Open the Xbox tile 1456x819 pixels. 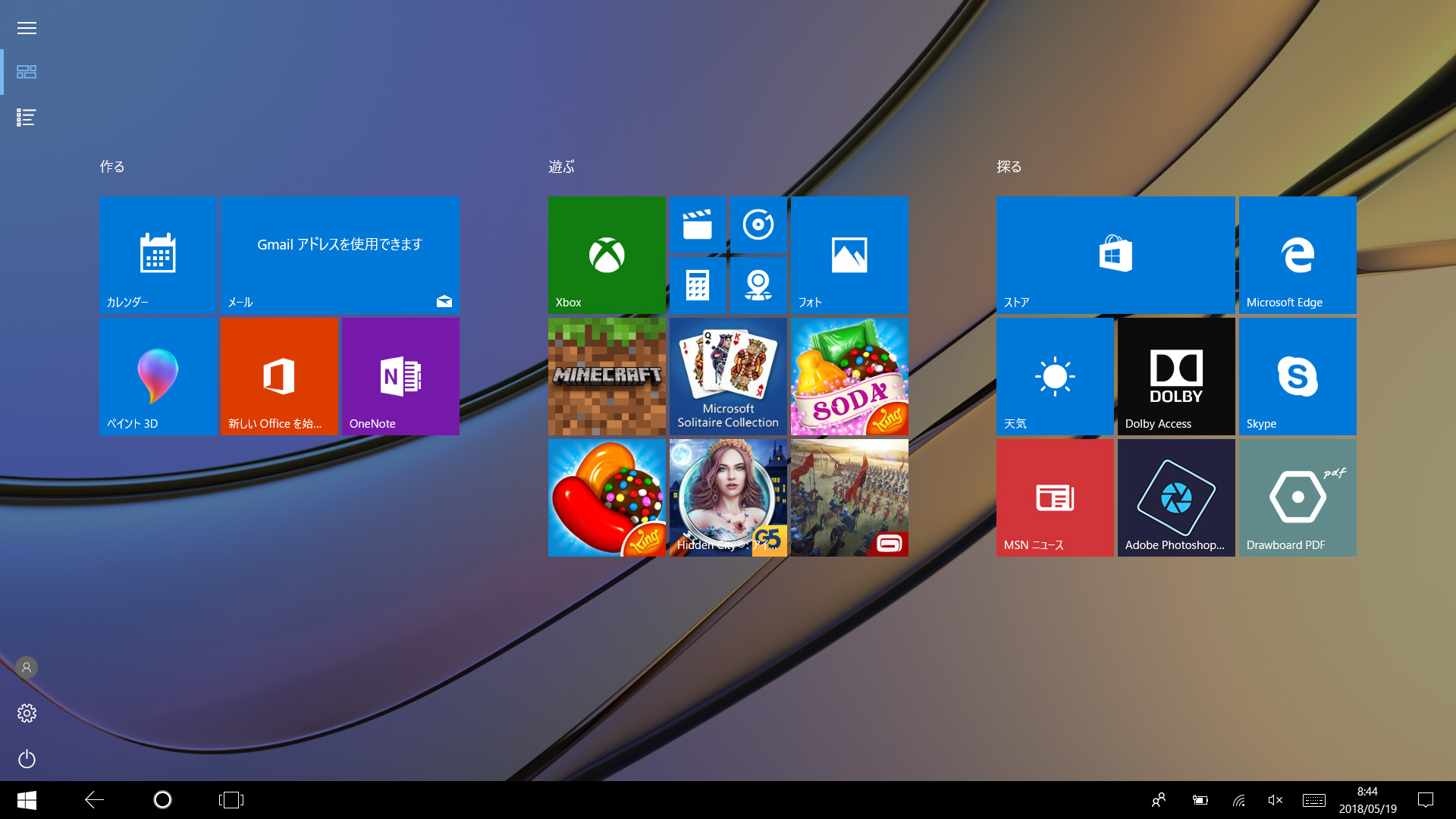pos(607,255)
